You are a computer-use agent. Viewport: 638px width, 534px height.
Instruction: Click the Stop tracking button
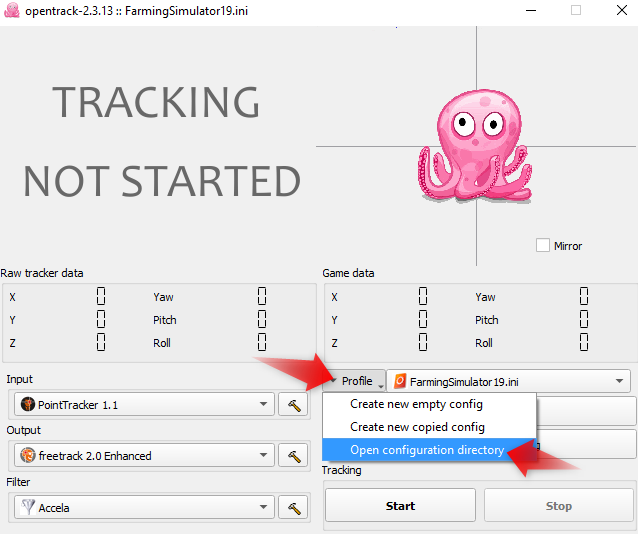coord(559,506)
